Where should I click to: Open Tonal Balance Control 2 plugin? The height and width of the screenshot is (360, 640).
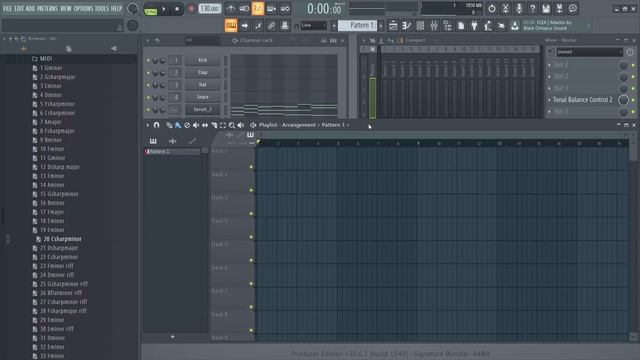tap(582, 100)
